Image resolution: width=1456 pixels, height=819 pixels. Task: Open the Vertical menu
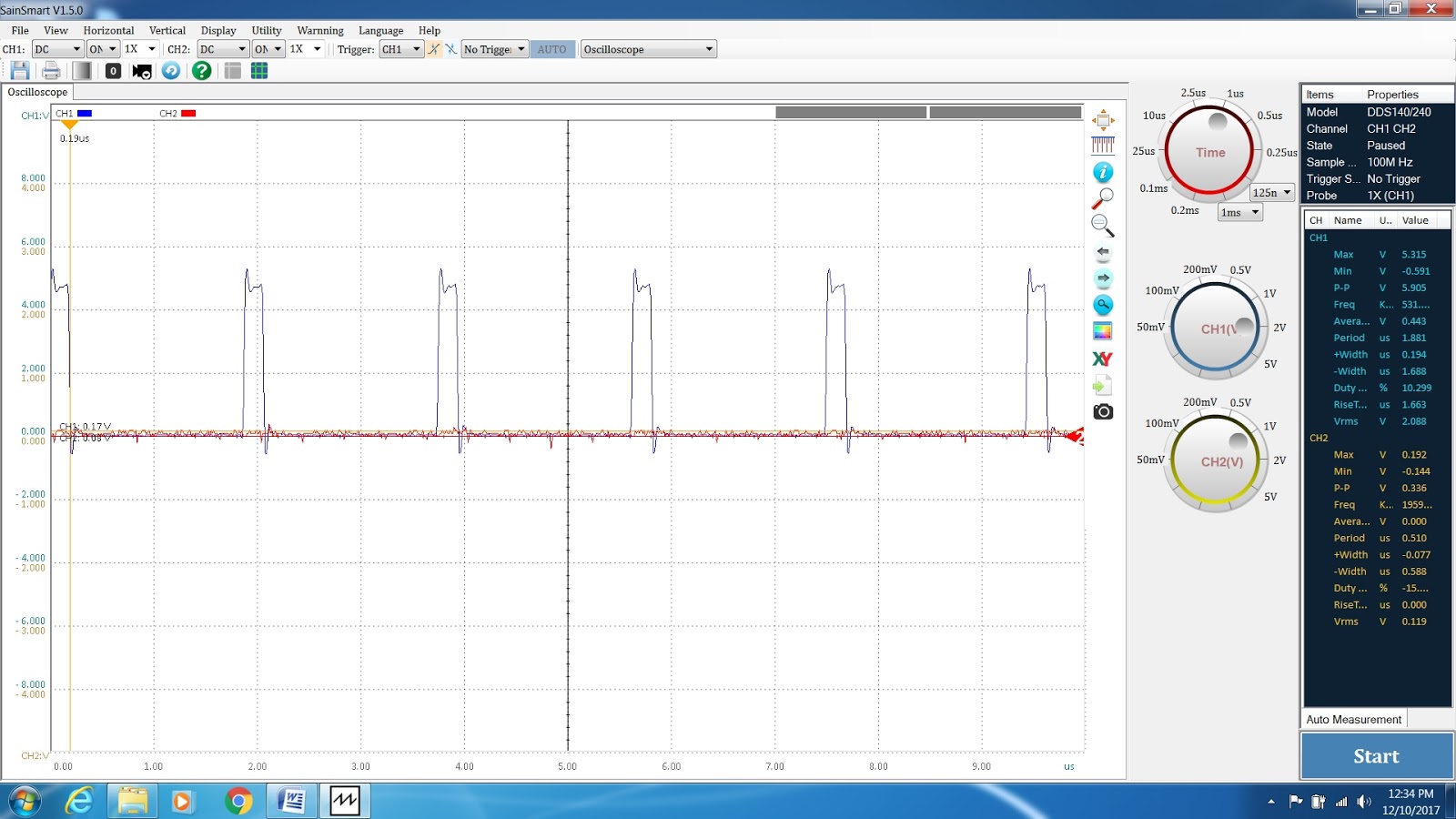click(167, 30)
